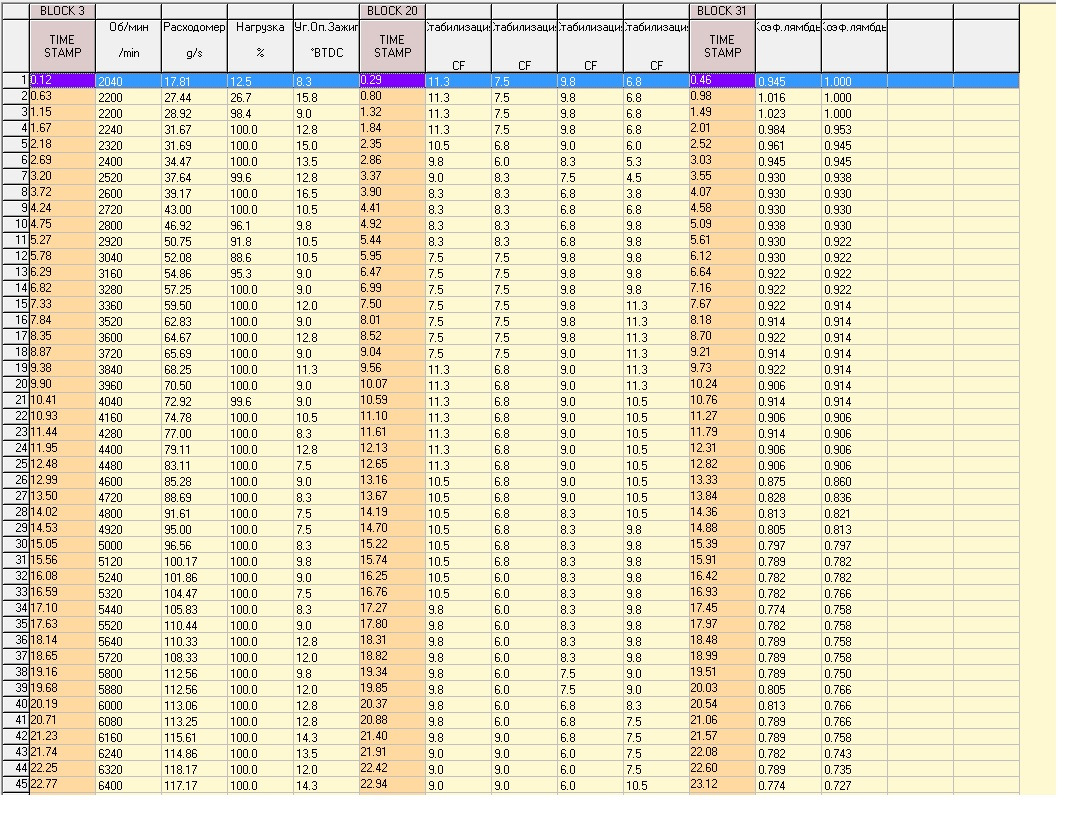
Task: Select the lambda cell 0.875
Action: click(788, 482)
